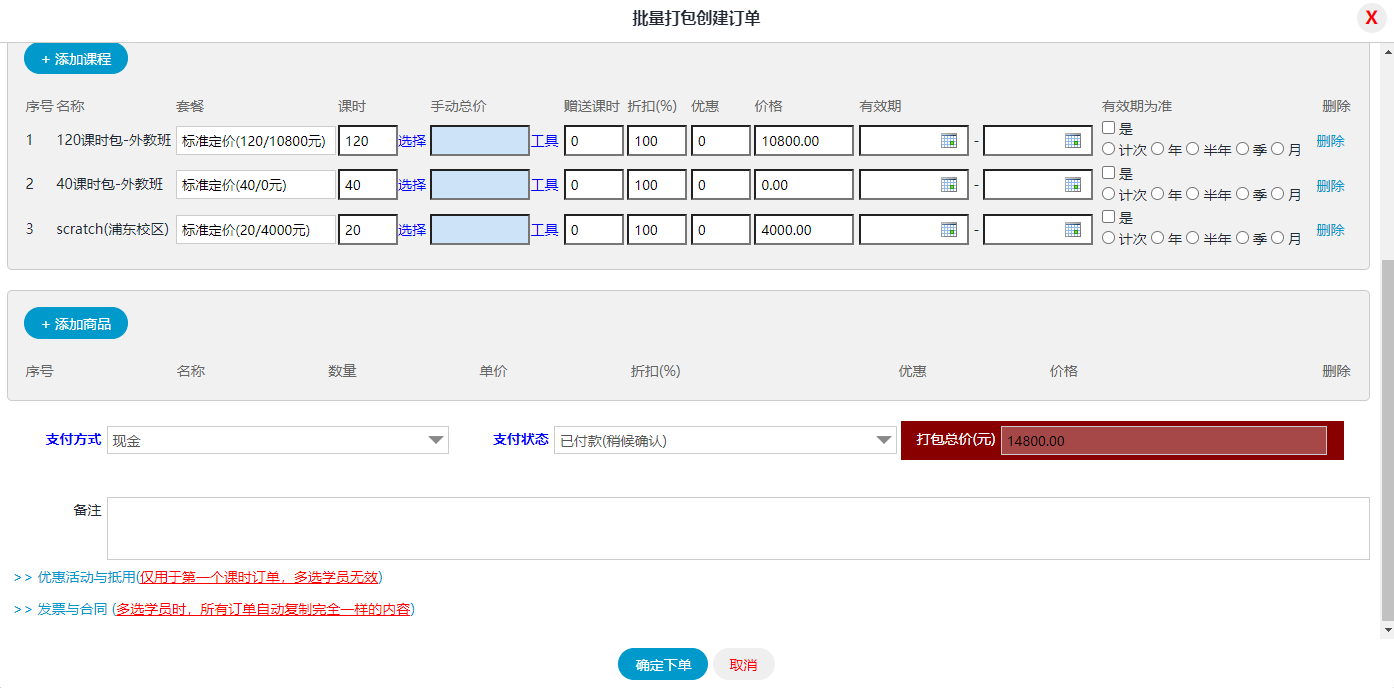Open the 支付状态 dropdown
The width and height of the screenshot is (1394, 688).
point(724,440)
